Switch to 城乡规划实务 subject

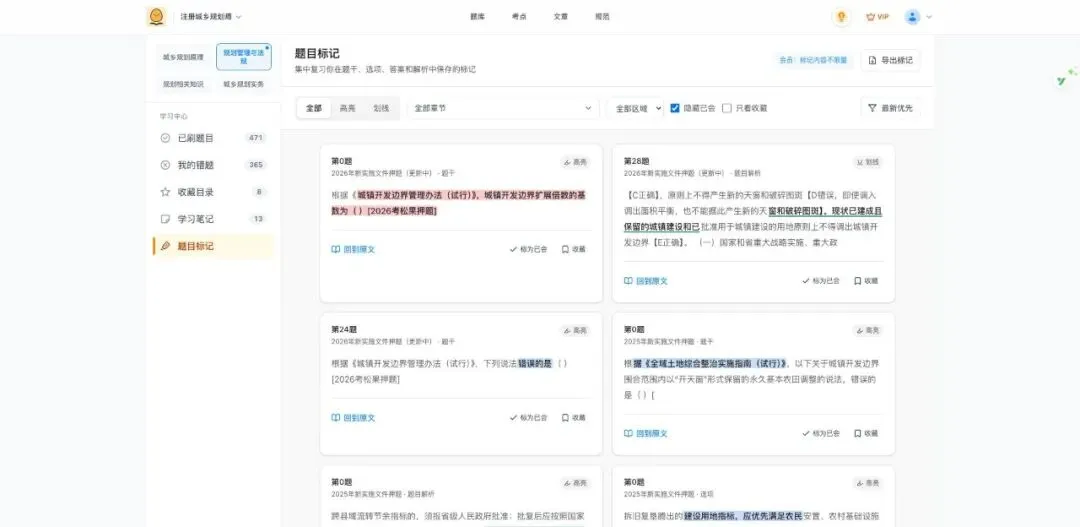243,84
